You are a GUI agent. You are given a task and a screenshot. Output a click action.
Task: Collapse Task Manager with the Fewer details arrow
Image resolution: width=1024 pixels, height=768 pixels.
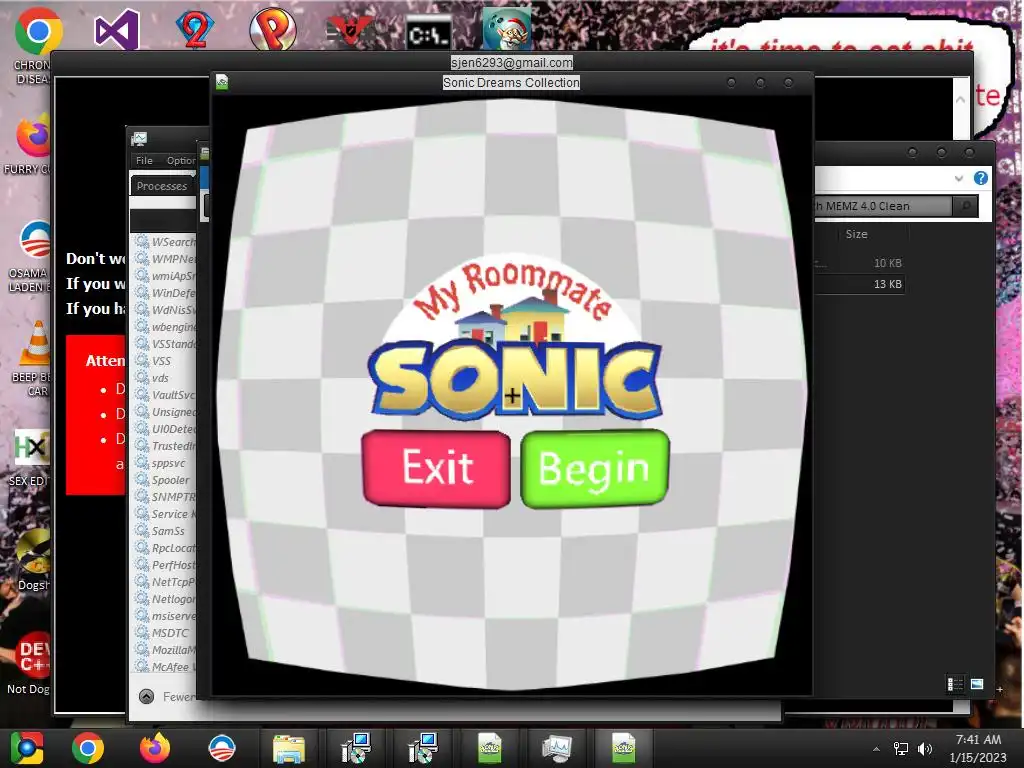click(x=146, y=696)
